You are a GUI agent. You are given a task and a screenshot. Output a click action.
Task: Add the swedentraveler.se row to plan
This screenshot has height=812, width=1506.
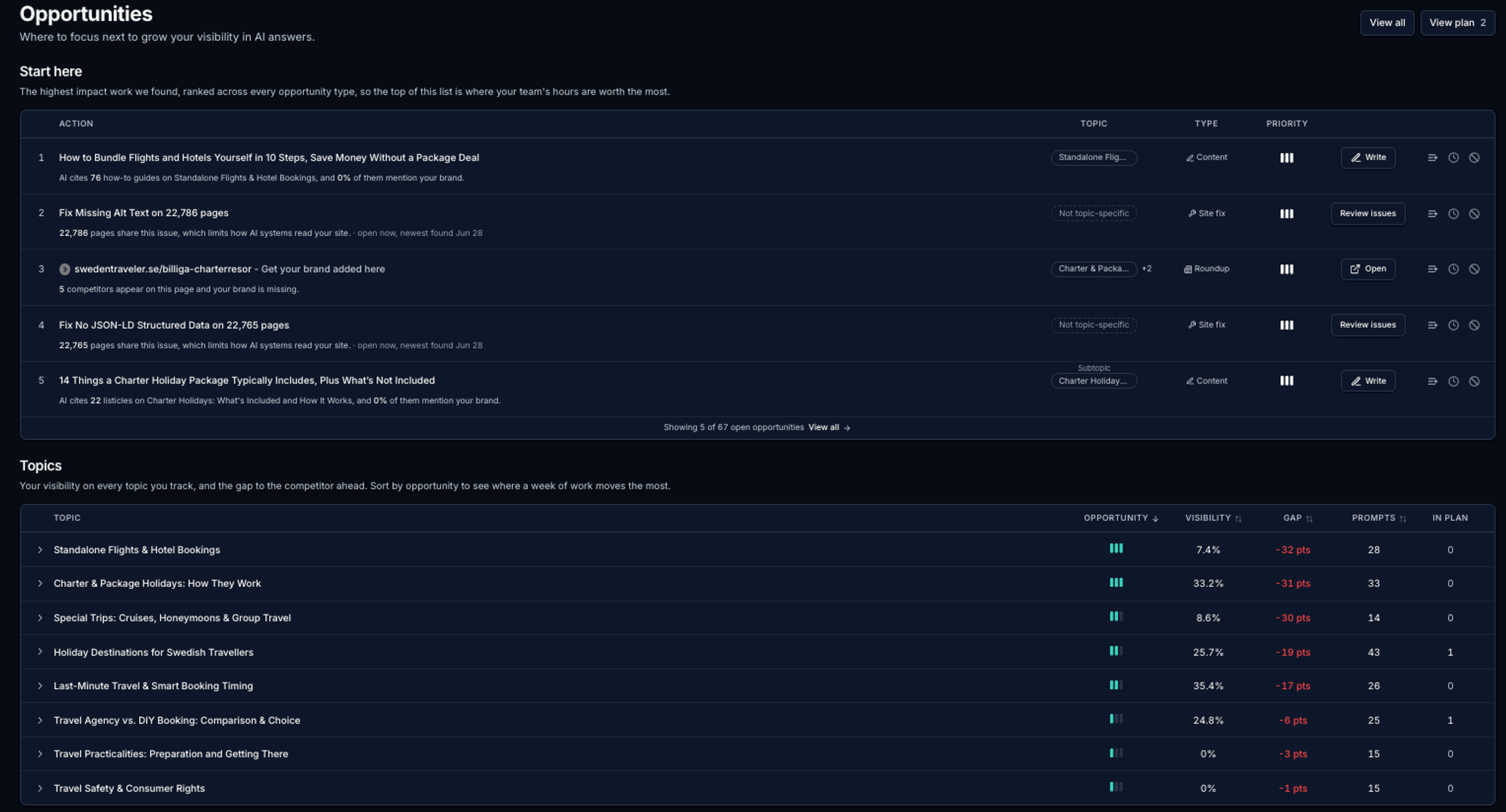tap(1432, 269)
